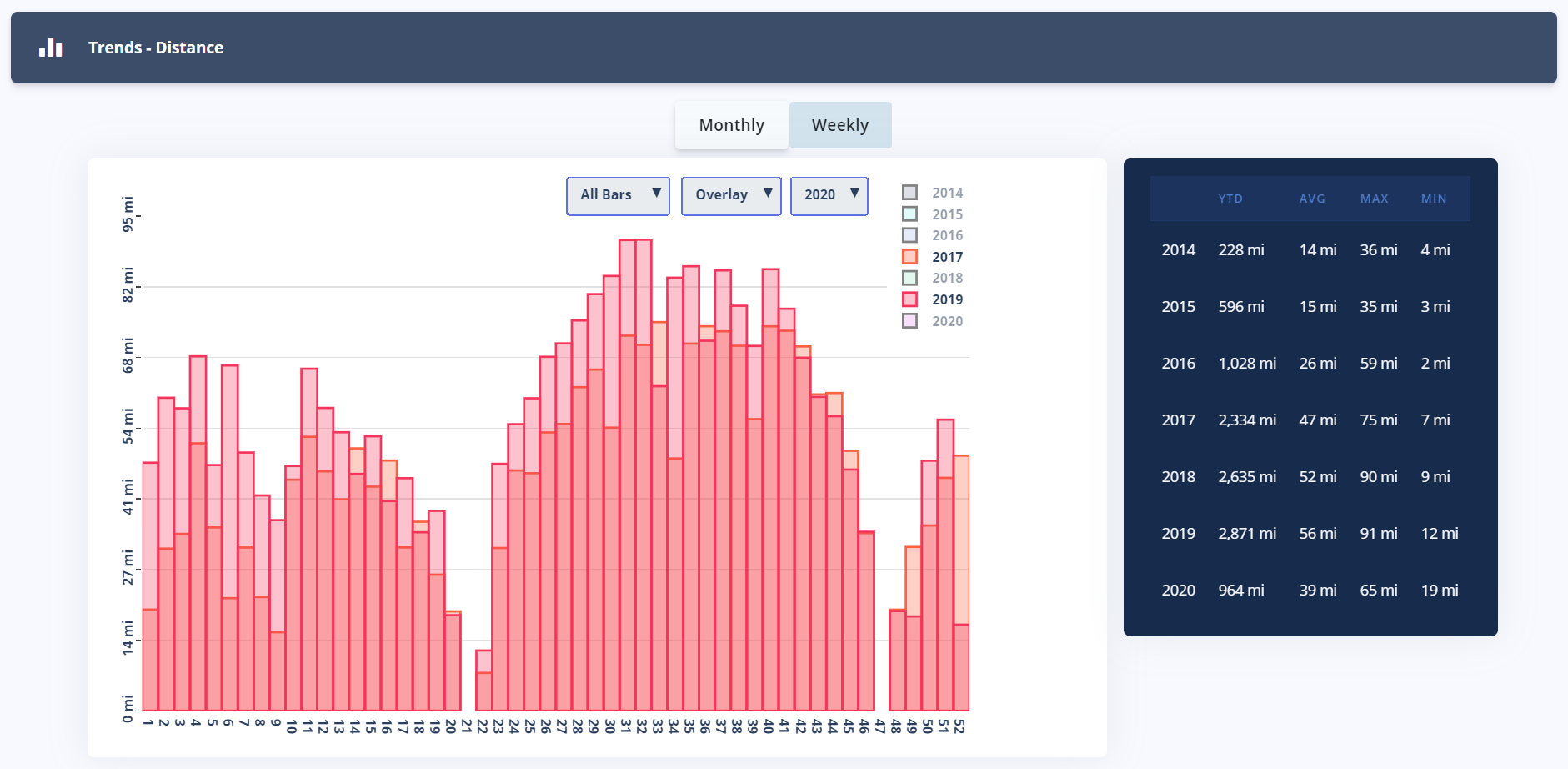Image resolution: width=1568 pixels, height=769 pixels.
Task: Hide the 2017 series legend box
Action: 909,257
